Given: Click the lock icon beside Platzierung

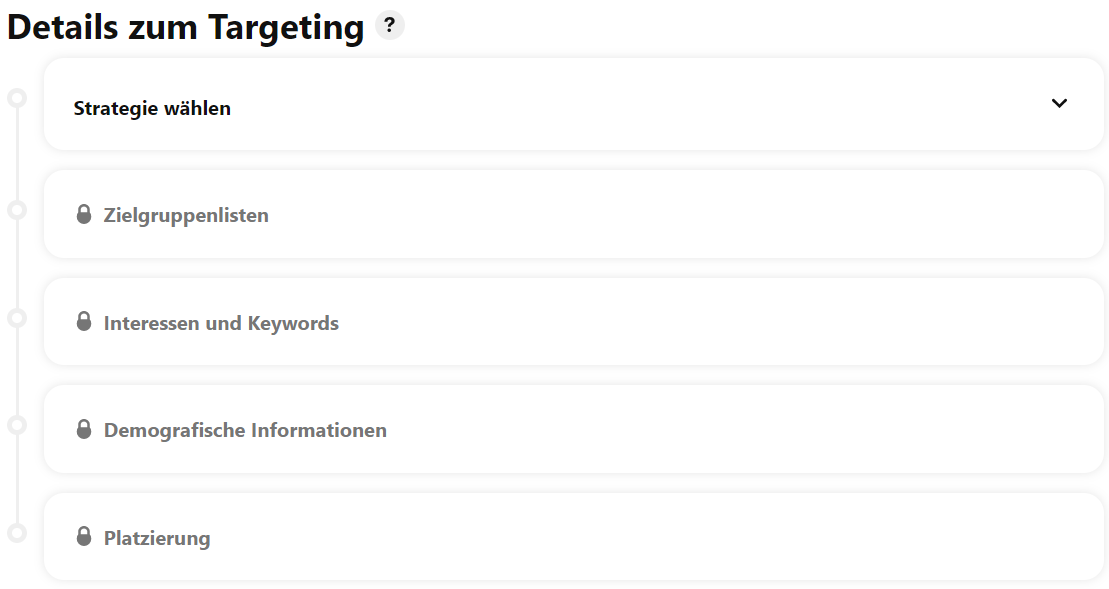Looking at the screenshot, I should (83, 537).
